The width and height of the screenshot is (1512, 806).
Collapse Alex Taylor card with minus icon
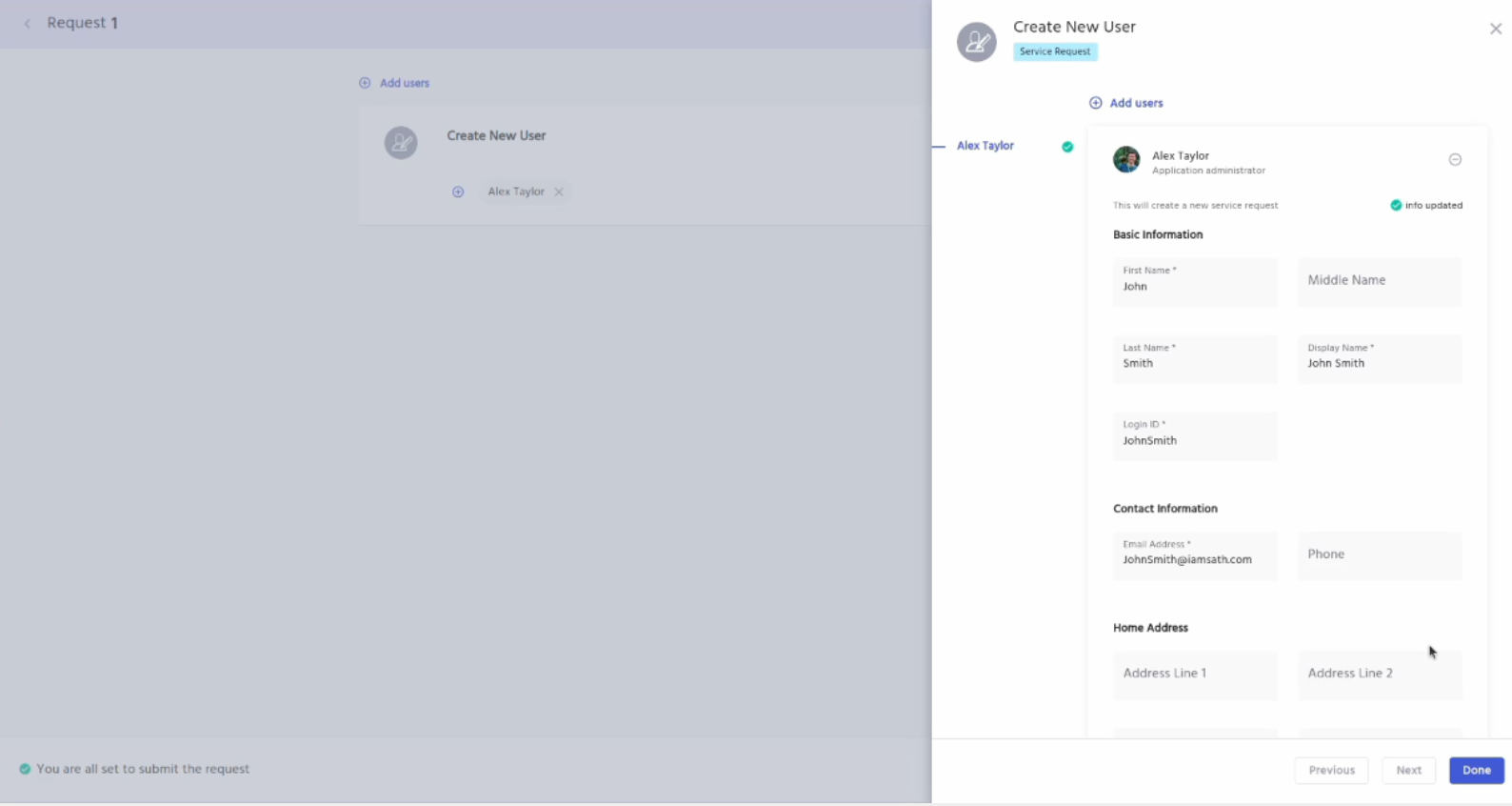point(1455,160)
